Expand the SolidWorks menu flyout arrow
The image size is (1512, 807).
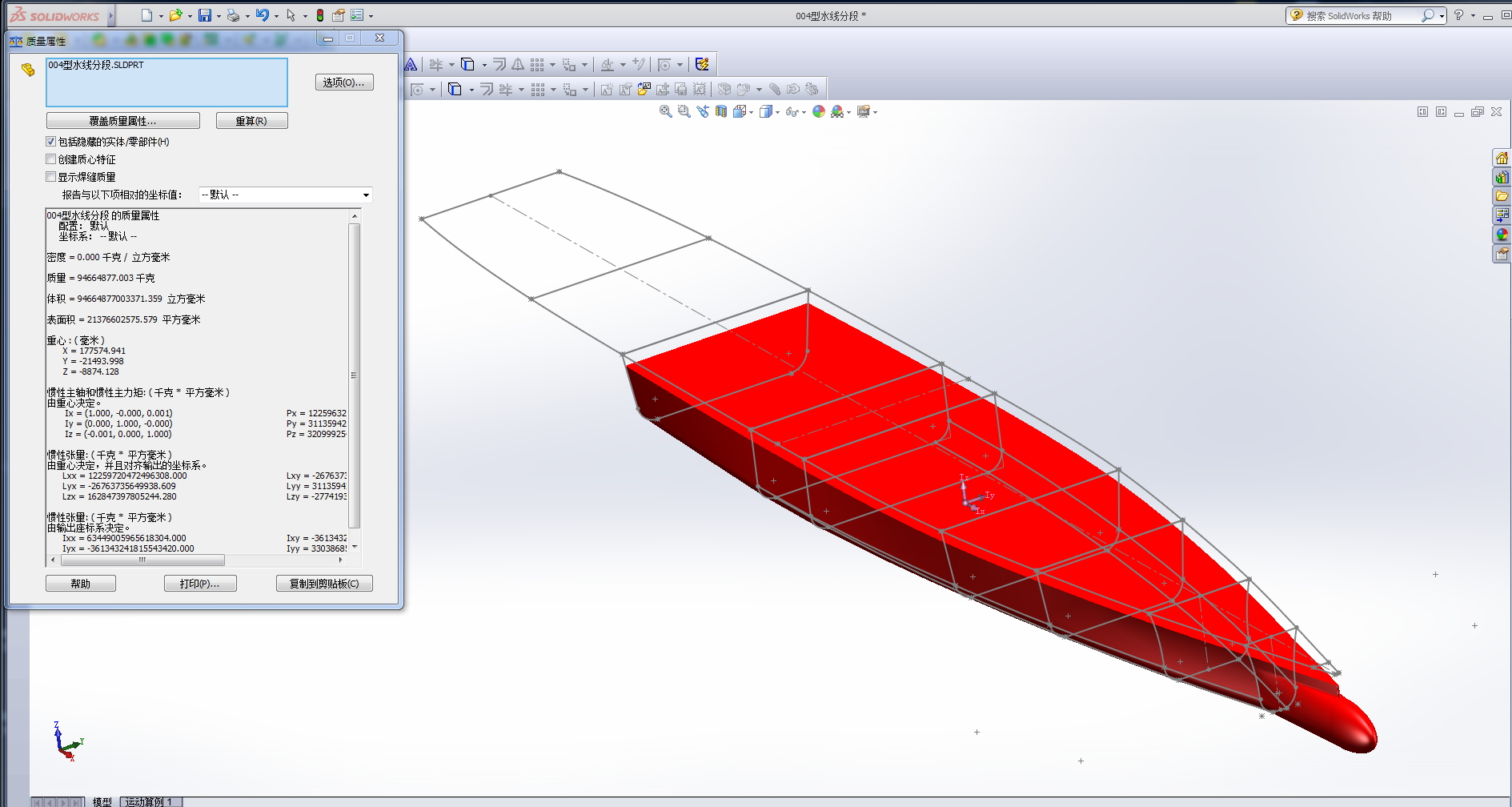111,15
